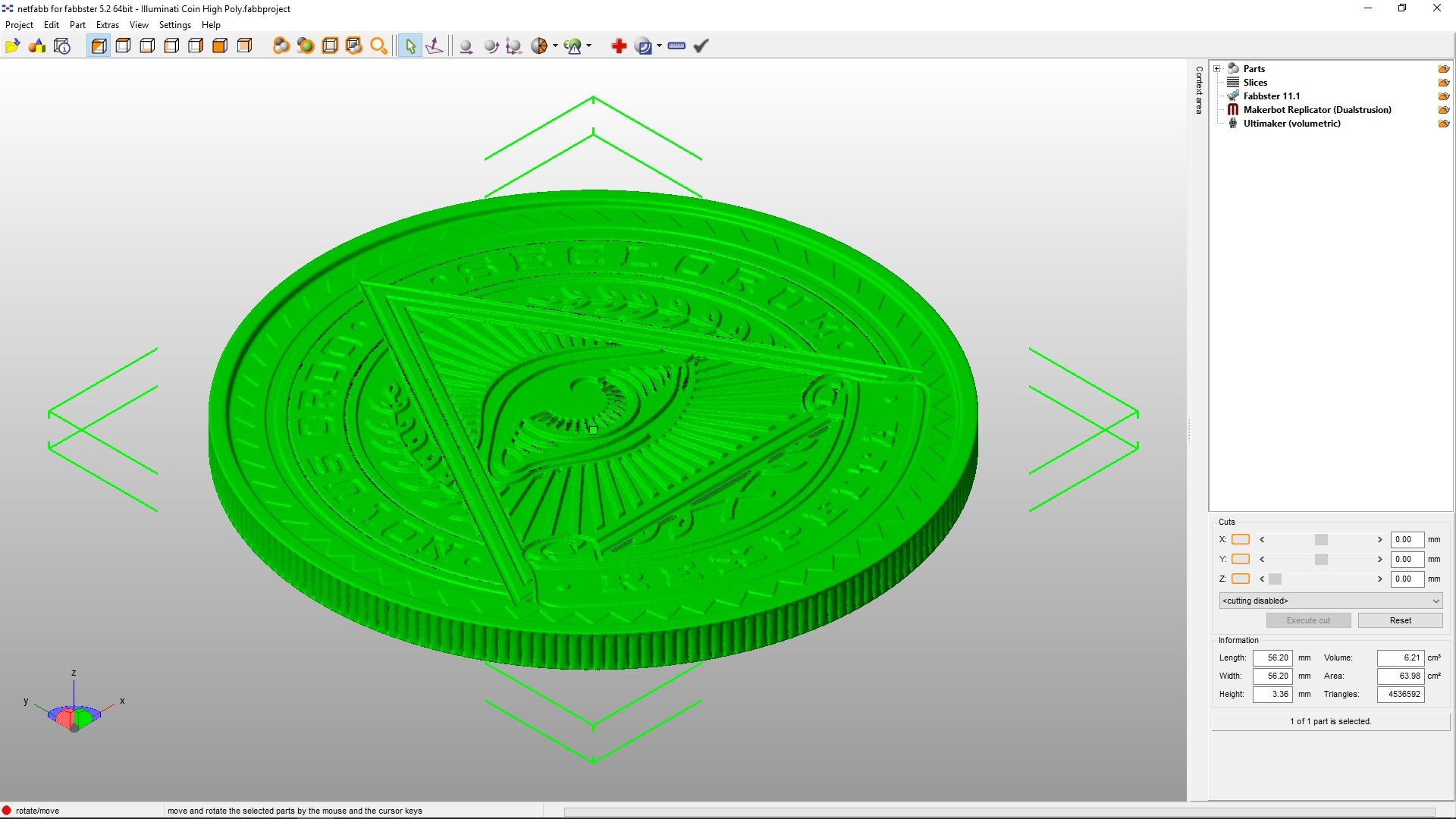The image size is (1456, 819).
Task: Click the cut sphere icon
Action: click(x=539, y=46)
